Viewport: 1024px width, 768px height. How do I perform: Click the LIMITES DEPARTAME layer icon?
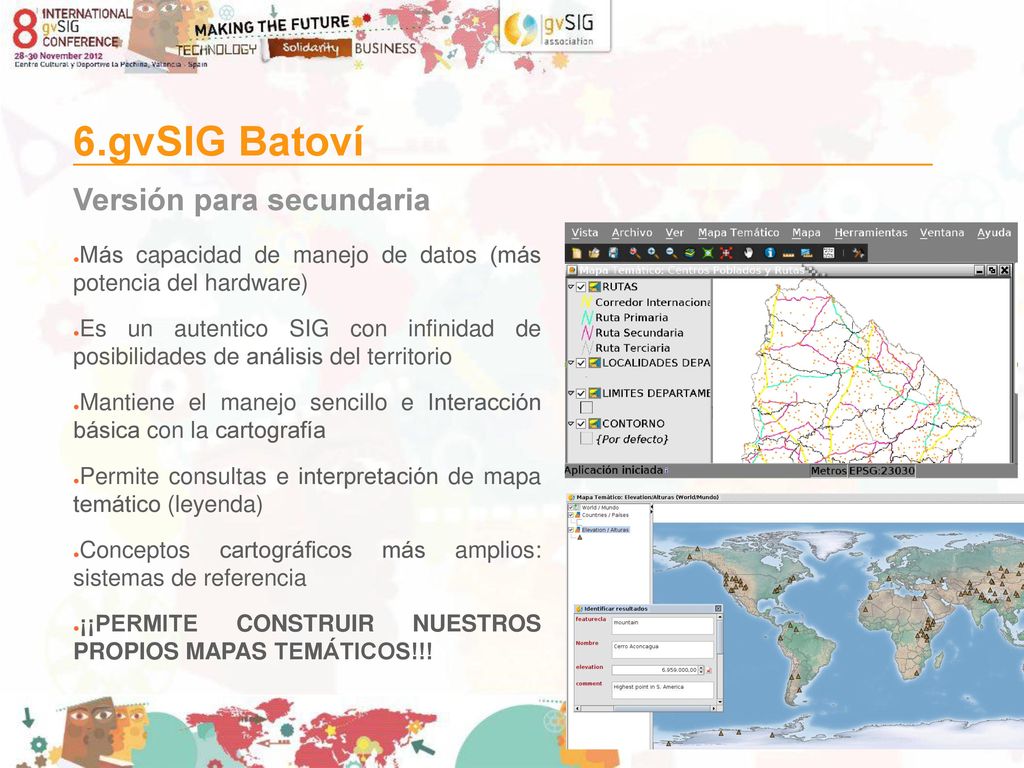click(594, 393)
